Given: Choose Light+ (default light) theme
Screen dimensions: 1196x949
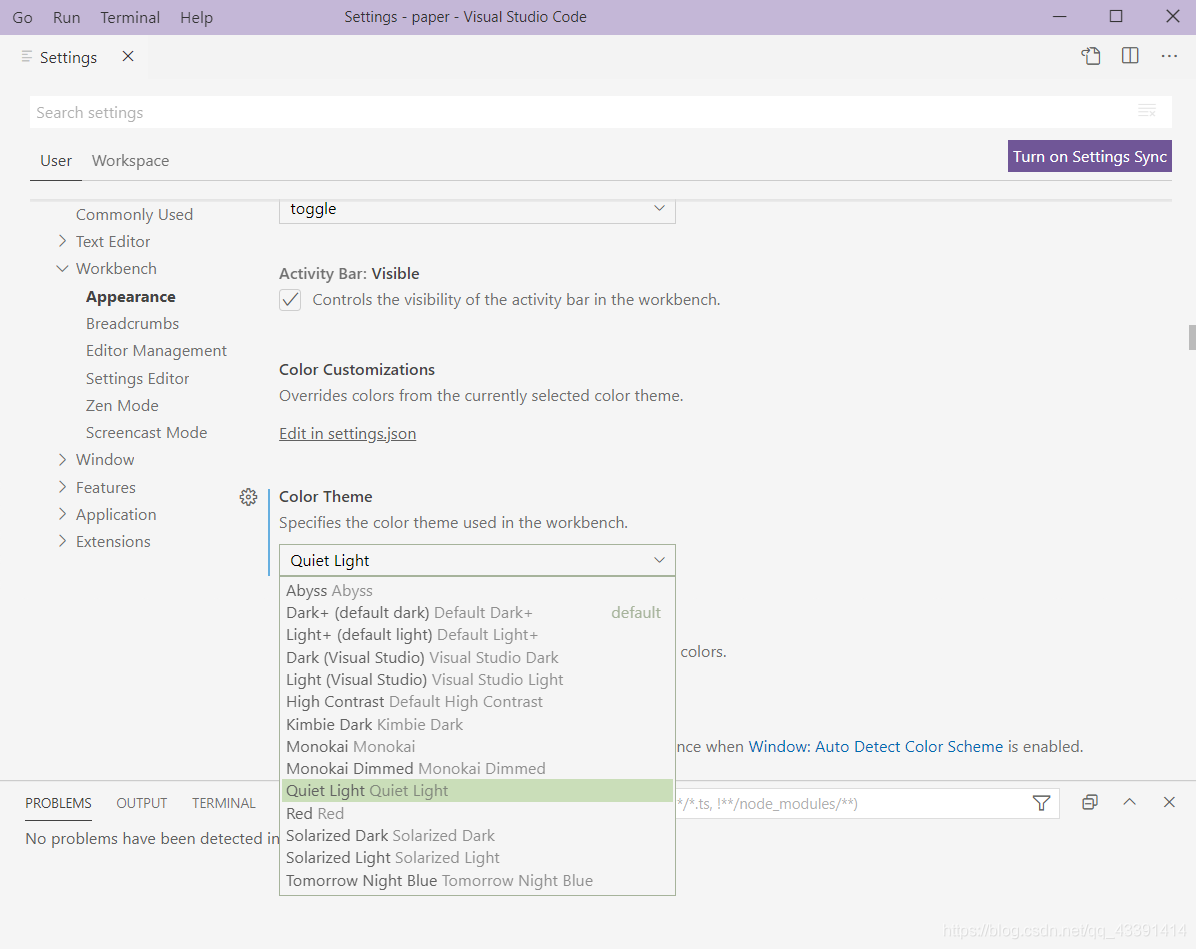Looking at the screenshot, I should [x=477, y=635].
